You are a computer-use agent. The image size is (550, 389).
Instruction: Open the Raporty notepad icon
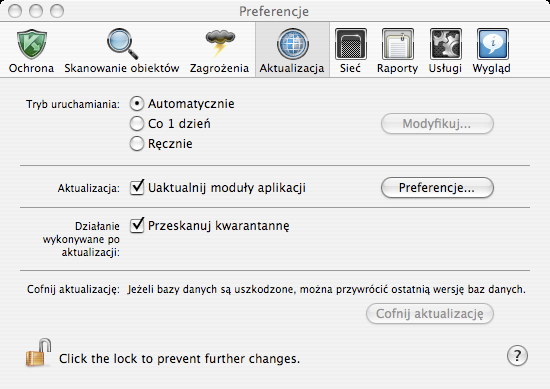[397, 44]
